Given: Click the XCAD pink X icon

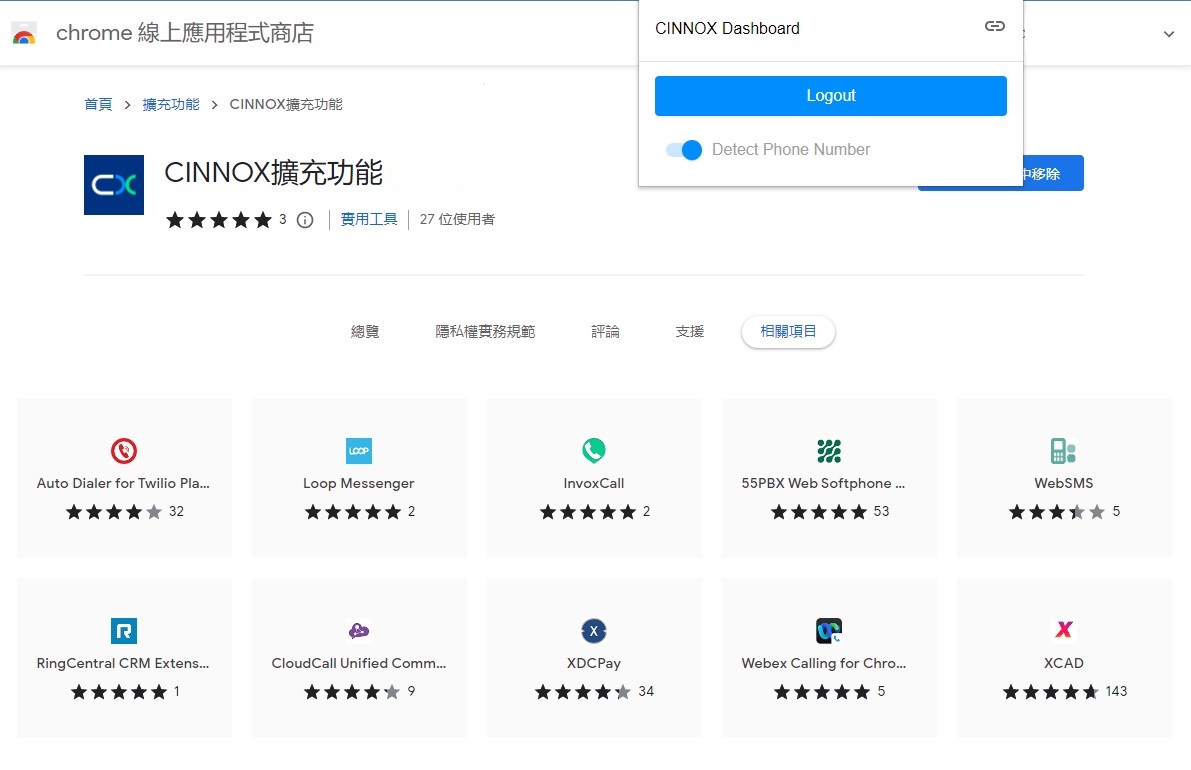Looking at the screenshot, I should coord(1063,629).
